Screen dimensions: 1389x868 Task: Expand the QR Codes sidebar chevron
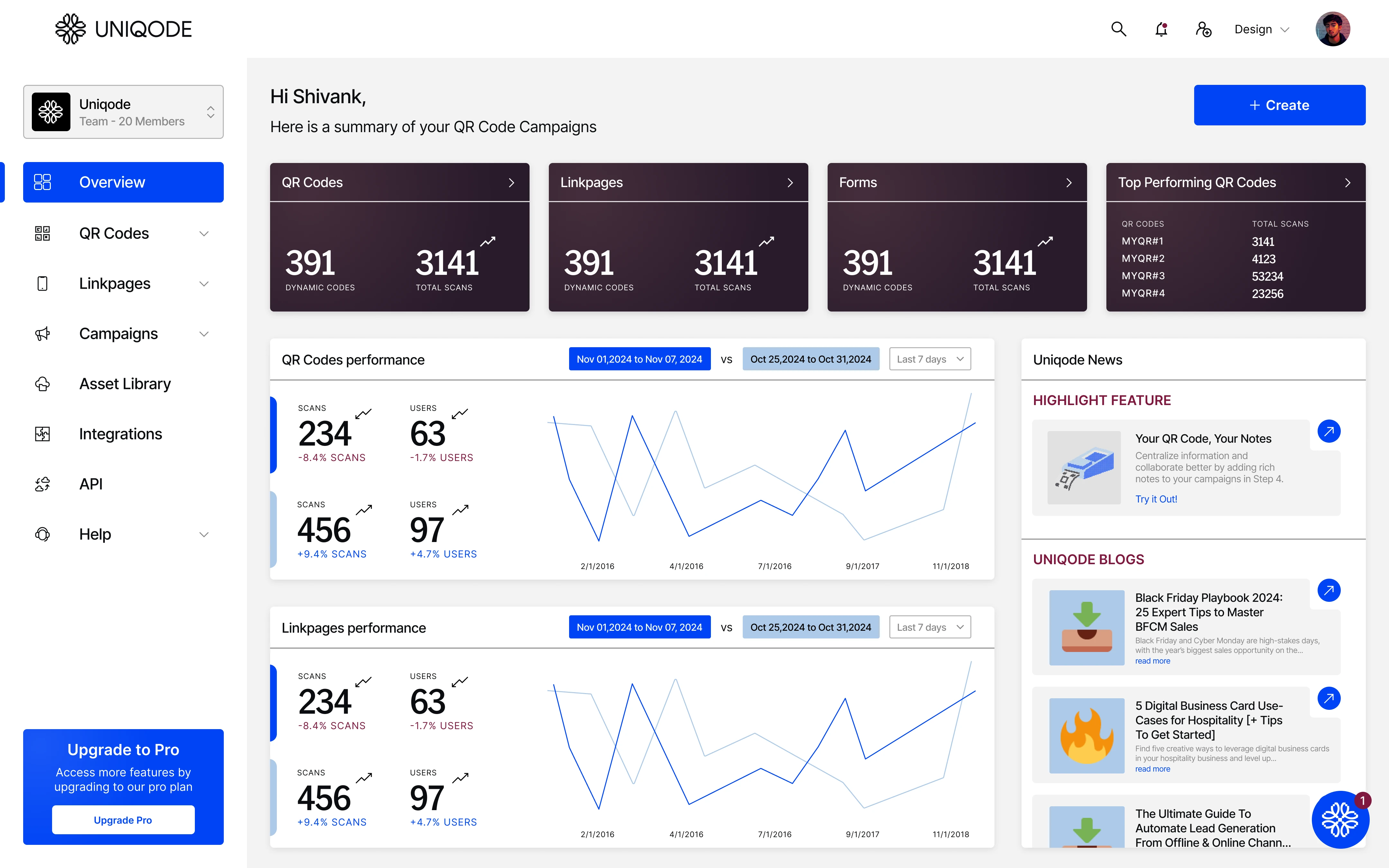(204, 234)
